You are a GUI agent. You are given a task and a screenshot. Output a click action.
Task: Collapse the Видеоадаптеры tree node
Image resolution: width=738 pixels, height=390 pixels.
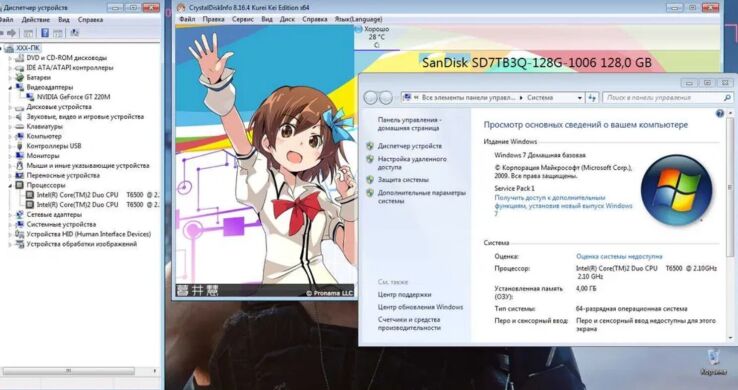point(10,88)
